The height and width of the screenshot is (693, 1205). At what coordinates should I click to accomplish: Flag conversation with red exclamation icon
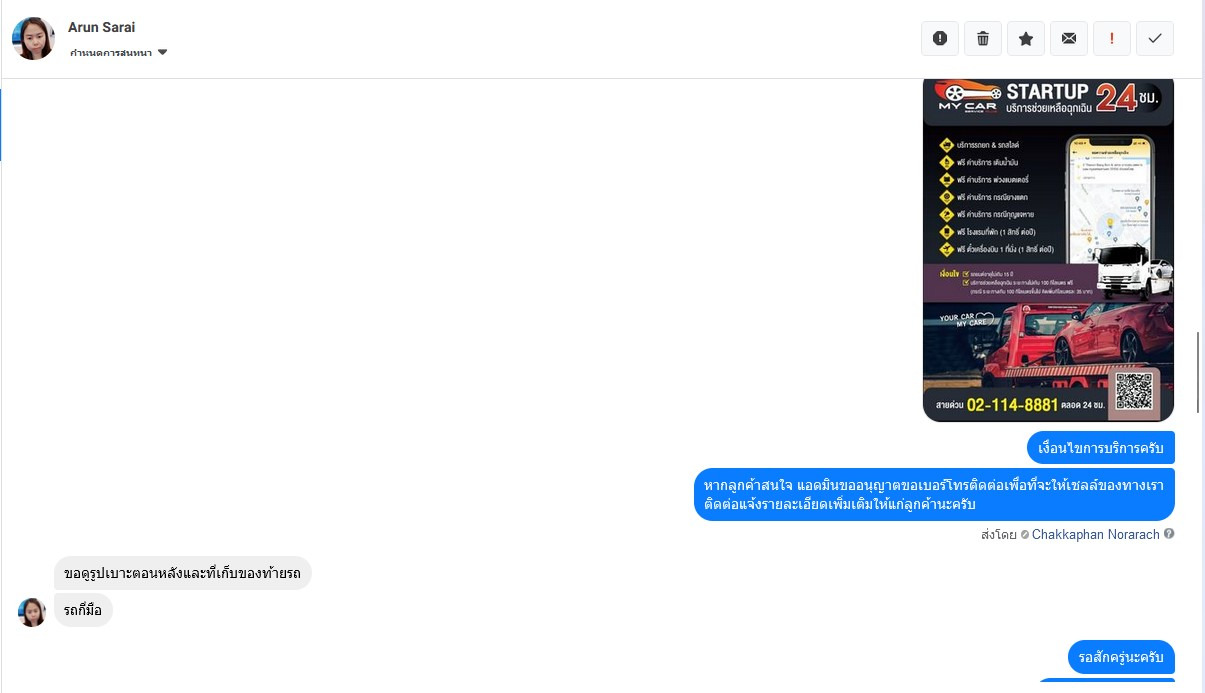[1112, 38]
